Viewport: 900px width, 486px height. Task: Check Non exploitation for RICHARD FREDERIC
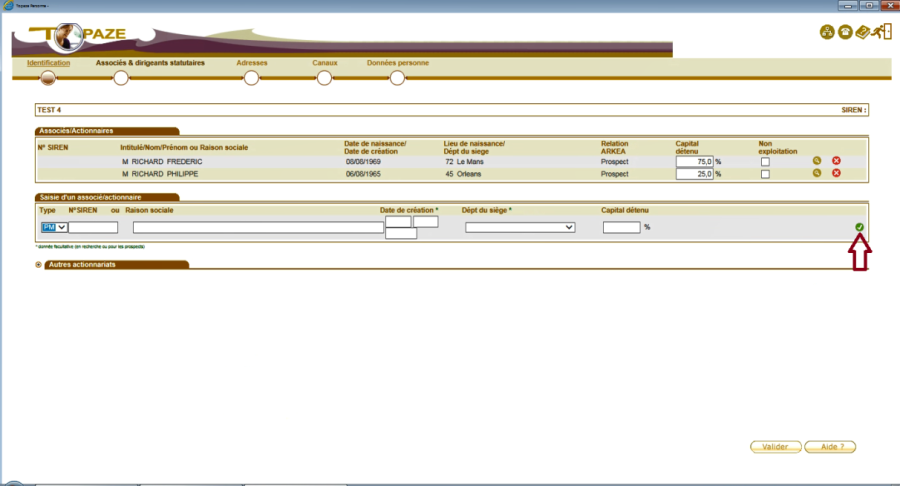click(x=765, y=161)
